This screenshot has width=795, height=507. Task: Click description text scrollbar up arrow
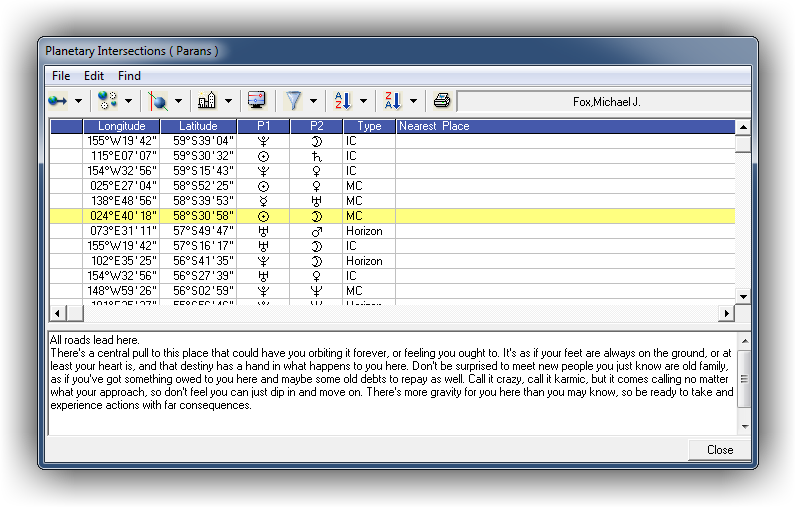pyautogui.click(x=744, y=341)
